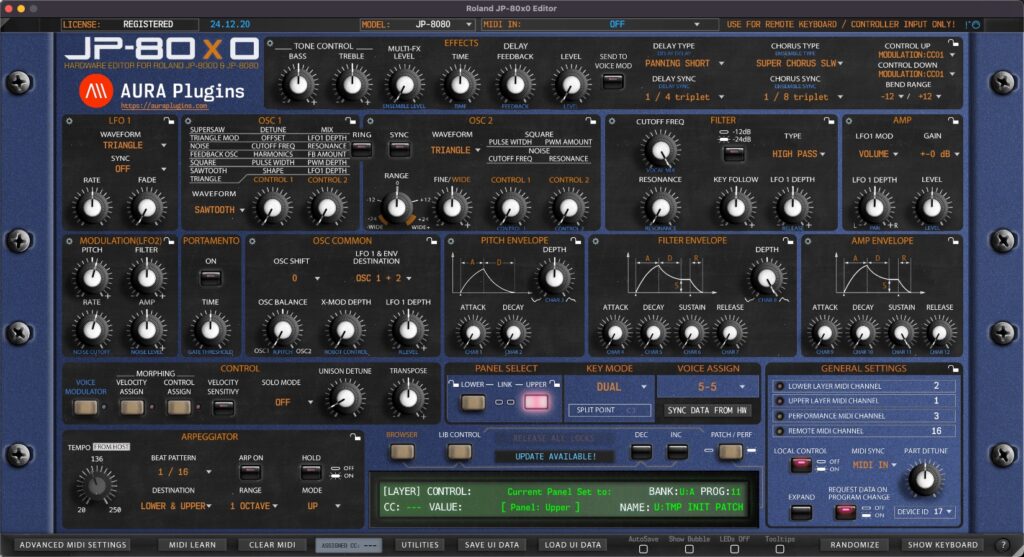Toggle the Effects section lock icon

pos(953,43)
